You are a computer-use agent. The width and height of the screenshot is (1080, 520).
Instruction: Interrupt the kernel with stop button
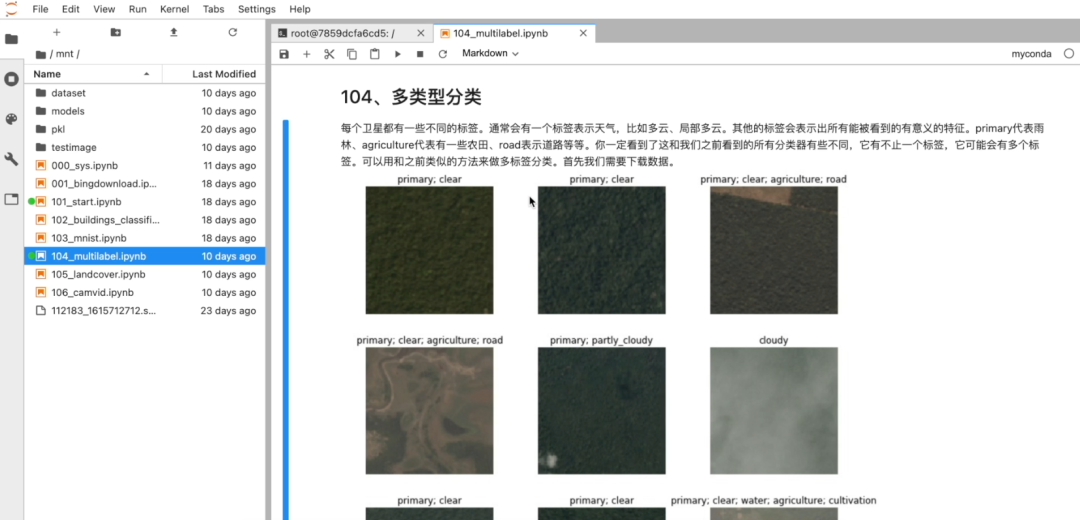pos(420,54)
